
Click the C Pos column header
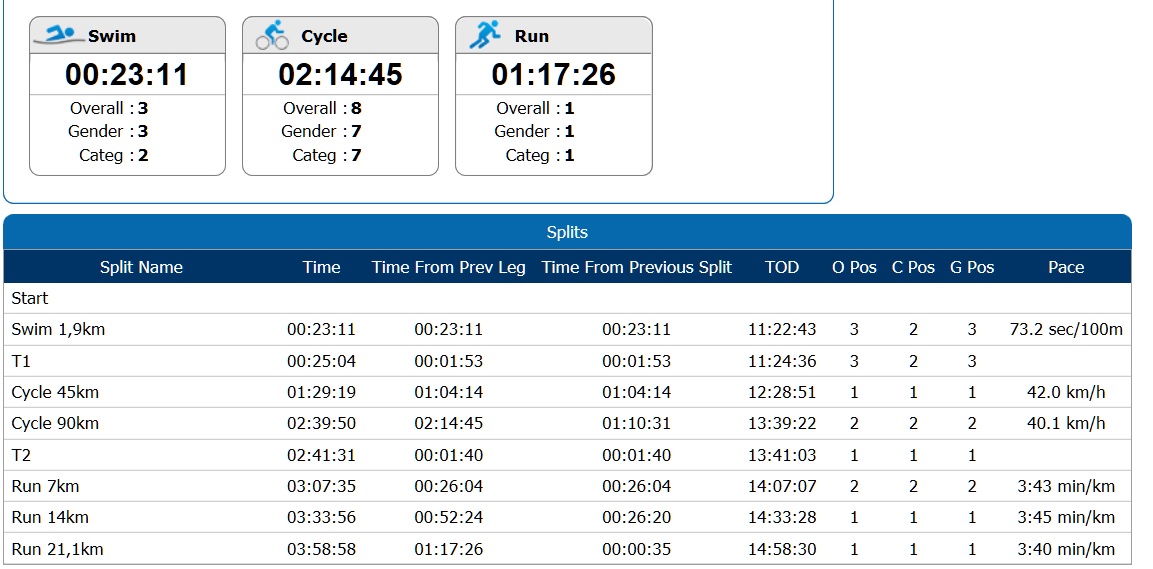coord(913,267)
